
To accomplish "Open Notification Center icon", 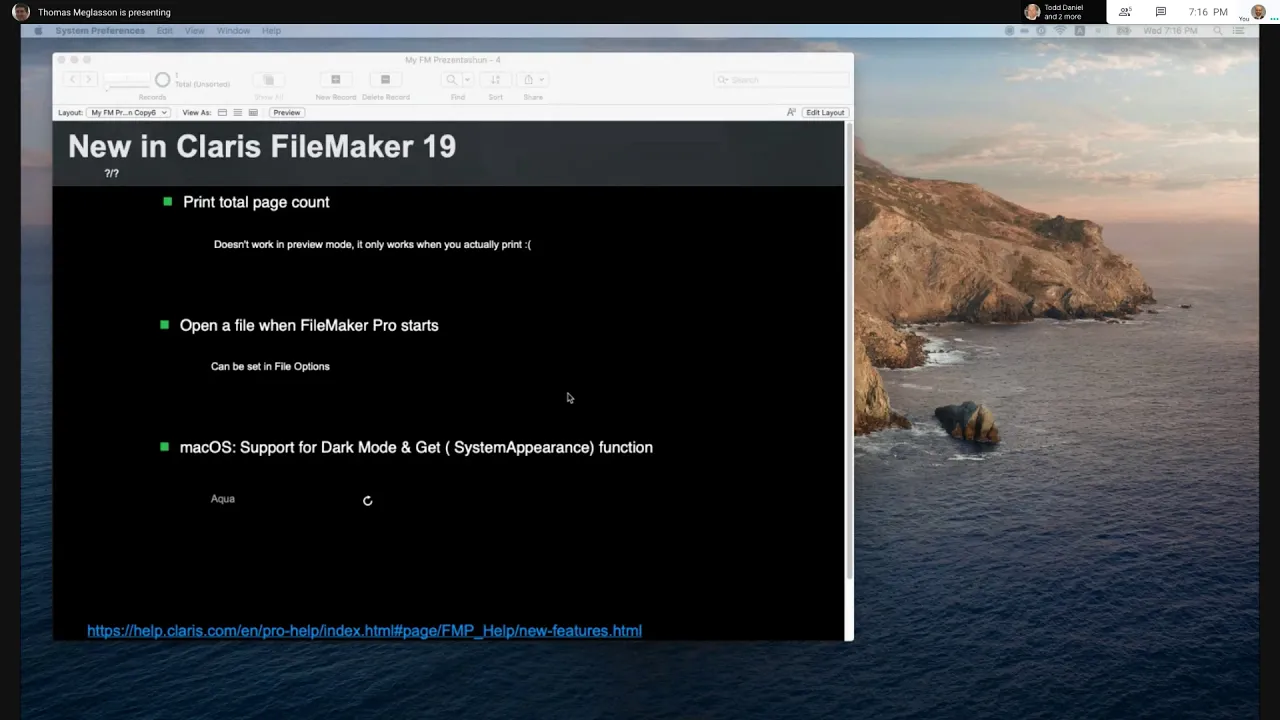I will (x=1238, y=31).
